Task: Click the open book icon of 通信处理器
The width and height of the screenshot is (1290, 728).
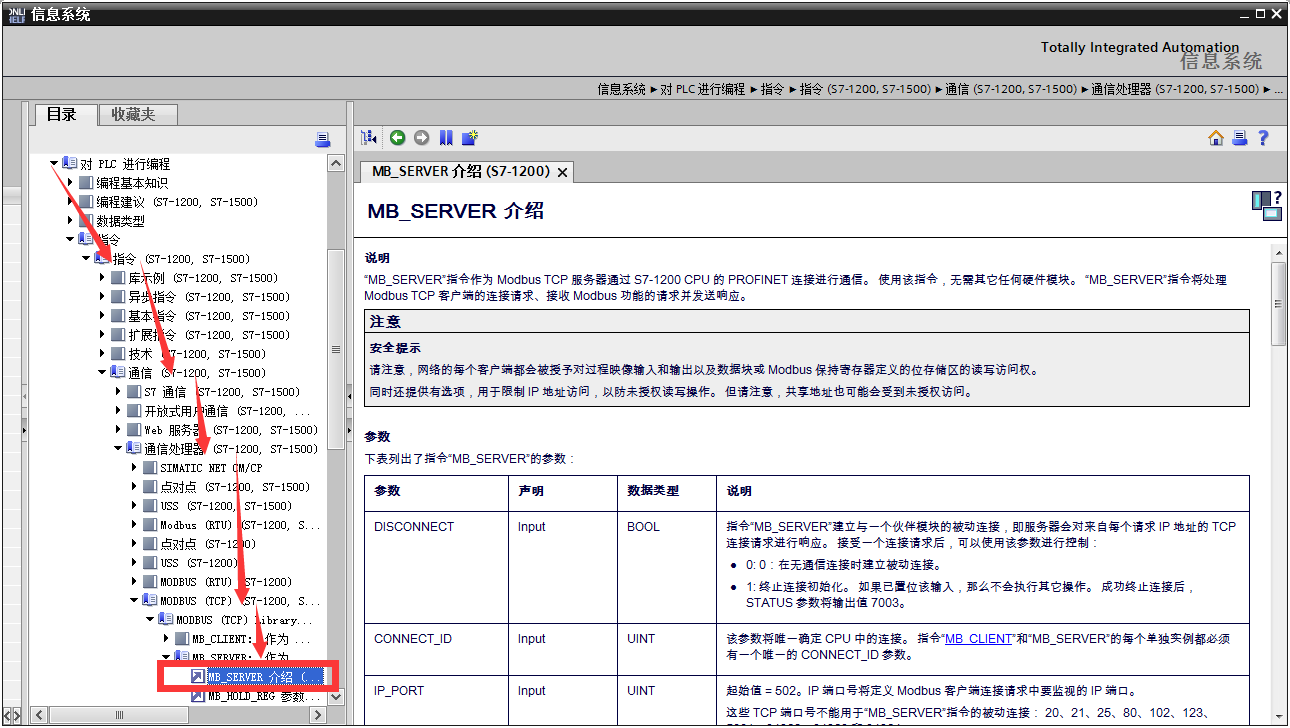Action: (x=134, y=449)
